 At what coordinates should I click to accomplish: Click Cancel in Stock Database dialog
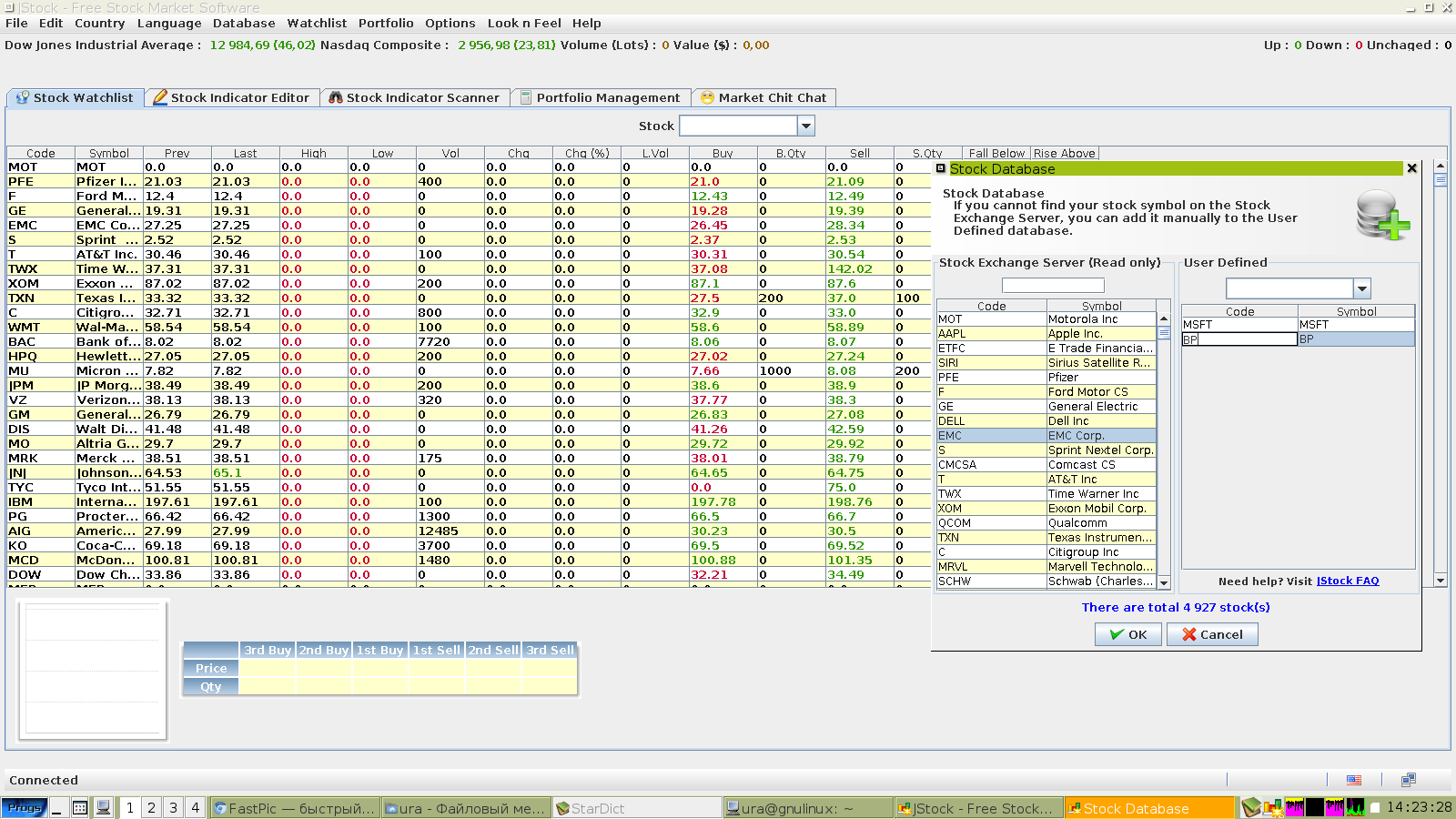[1213, 634]
